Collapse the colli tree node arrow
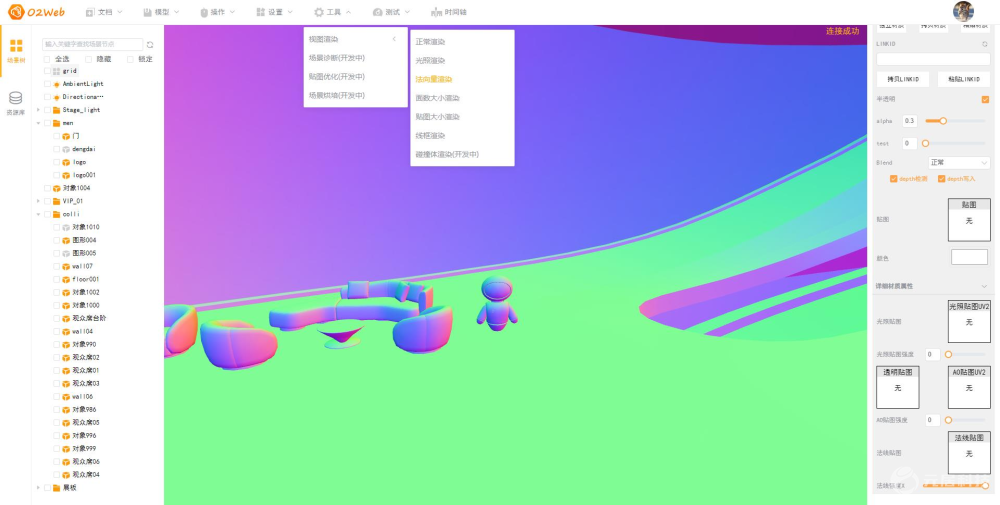 tap(39, 214)
